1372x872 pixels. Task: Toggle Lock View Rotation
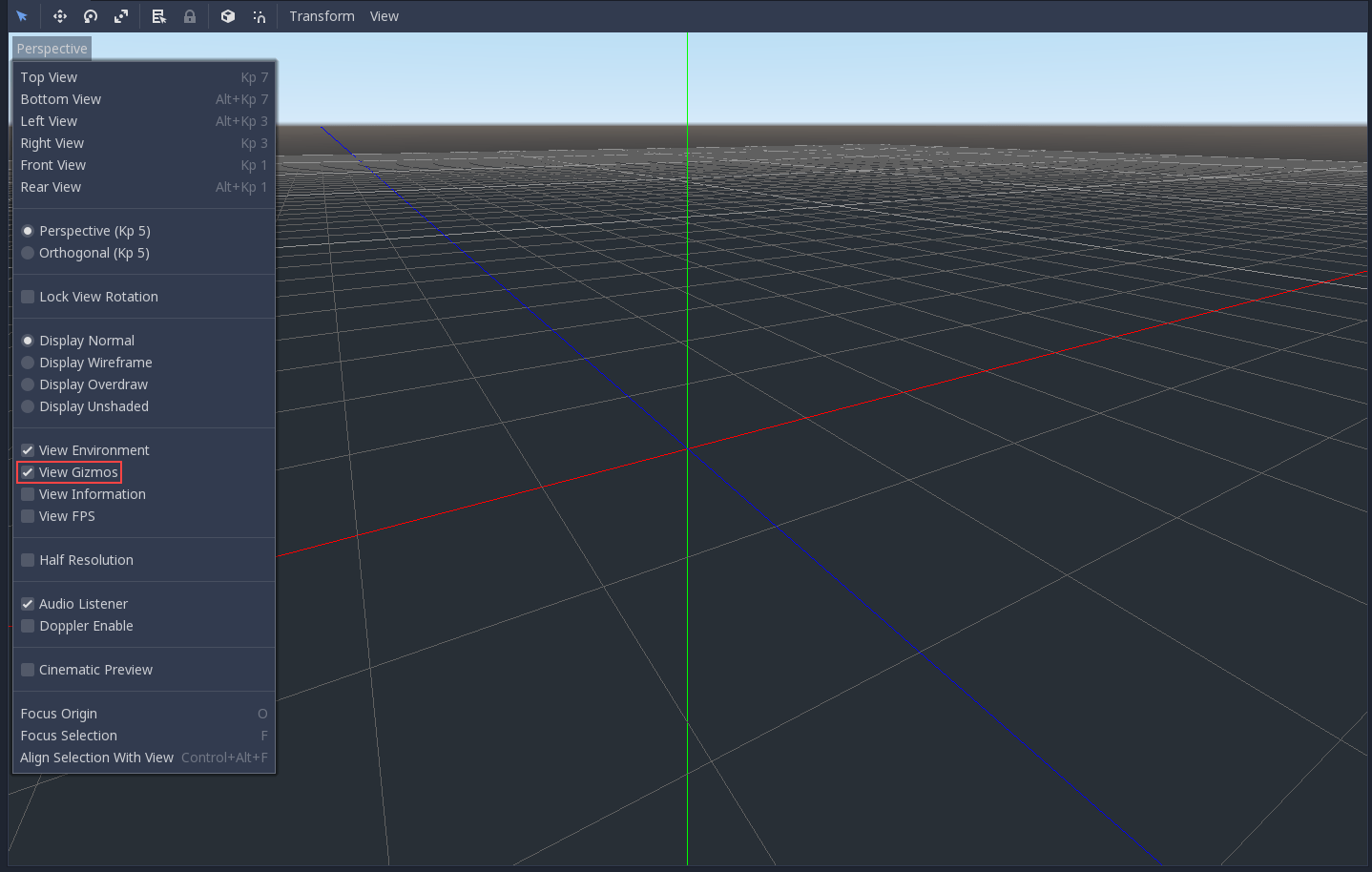coord(98,296)
